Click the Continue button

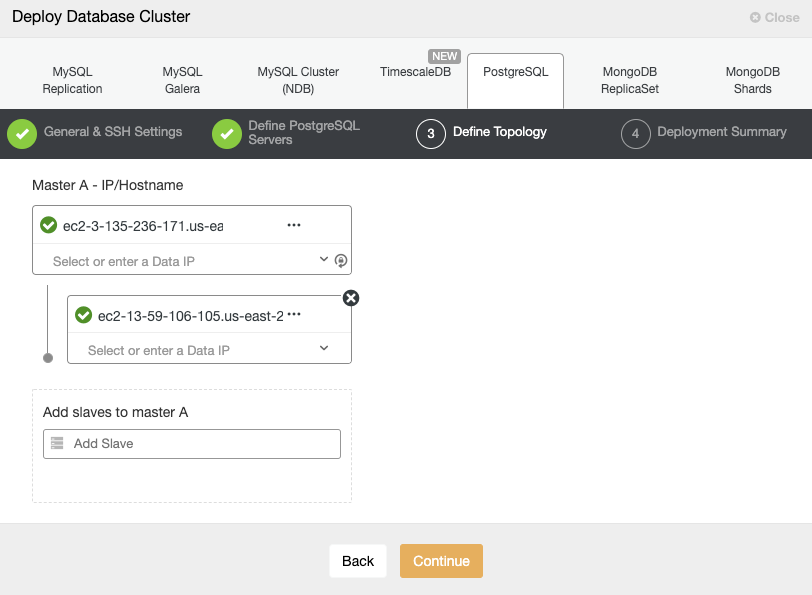click(441, 561)
